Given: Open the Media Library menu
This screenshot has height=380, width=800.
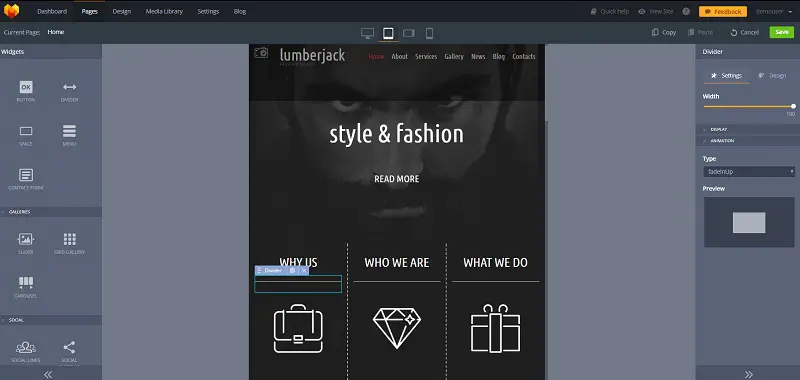Looking at the screenshot, I should pyautogui.click(x=164, y=11).
